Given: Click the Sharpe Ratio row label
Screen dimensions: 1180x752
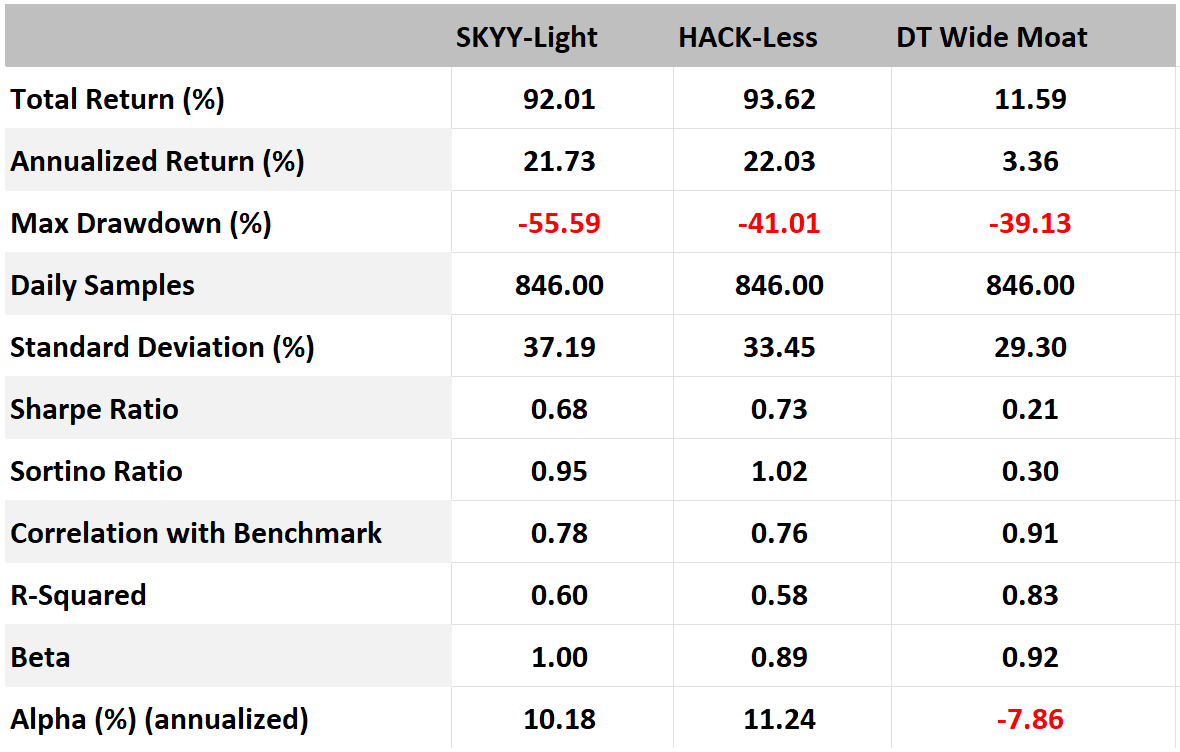Looking at the screenshot, I should 95,410.
